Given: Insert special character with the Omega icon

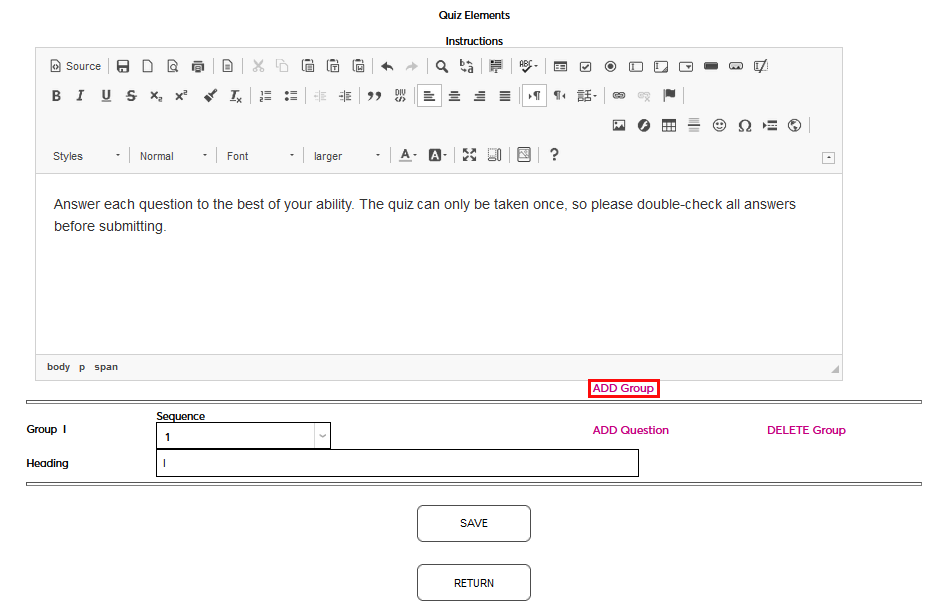Looking at the screenshot, I should tap(744, 126).
